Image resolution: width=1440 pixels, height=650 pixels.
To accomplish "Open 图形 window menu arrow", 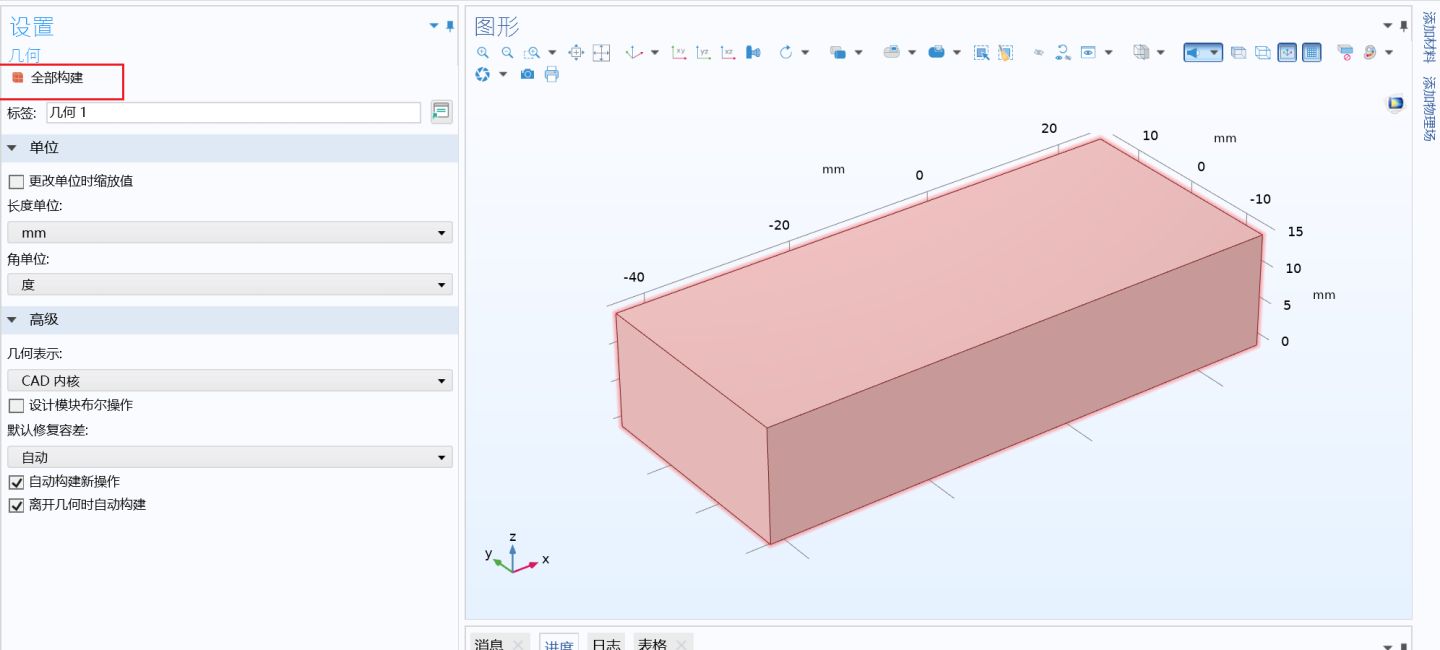I will pyautogui.click(x=1388, y=26).
